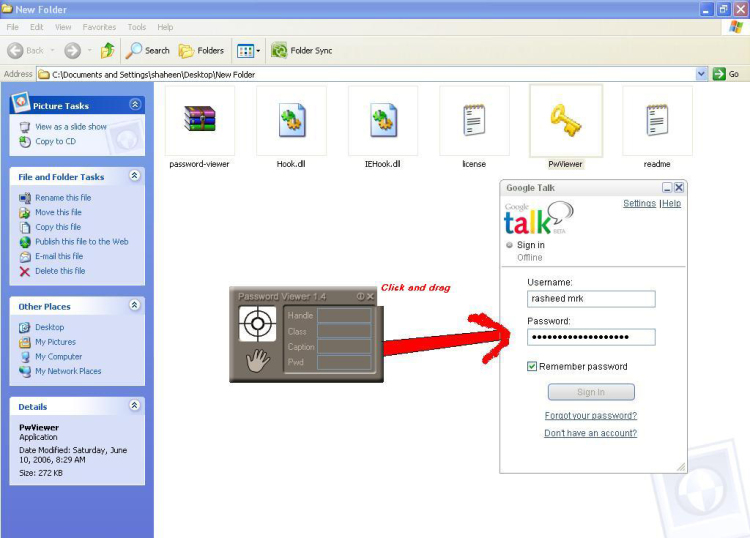Collapse the File and Folder Tasks panel
This screenshot has height=538, width=750.
pyautogui.click(x=135, y=176)
